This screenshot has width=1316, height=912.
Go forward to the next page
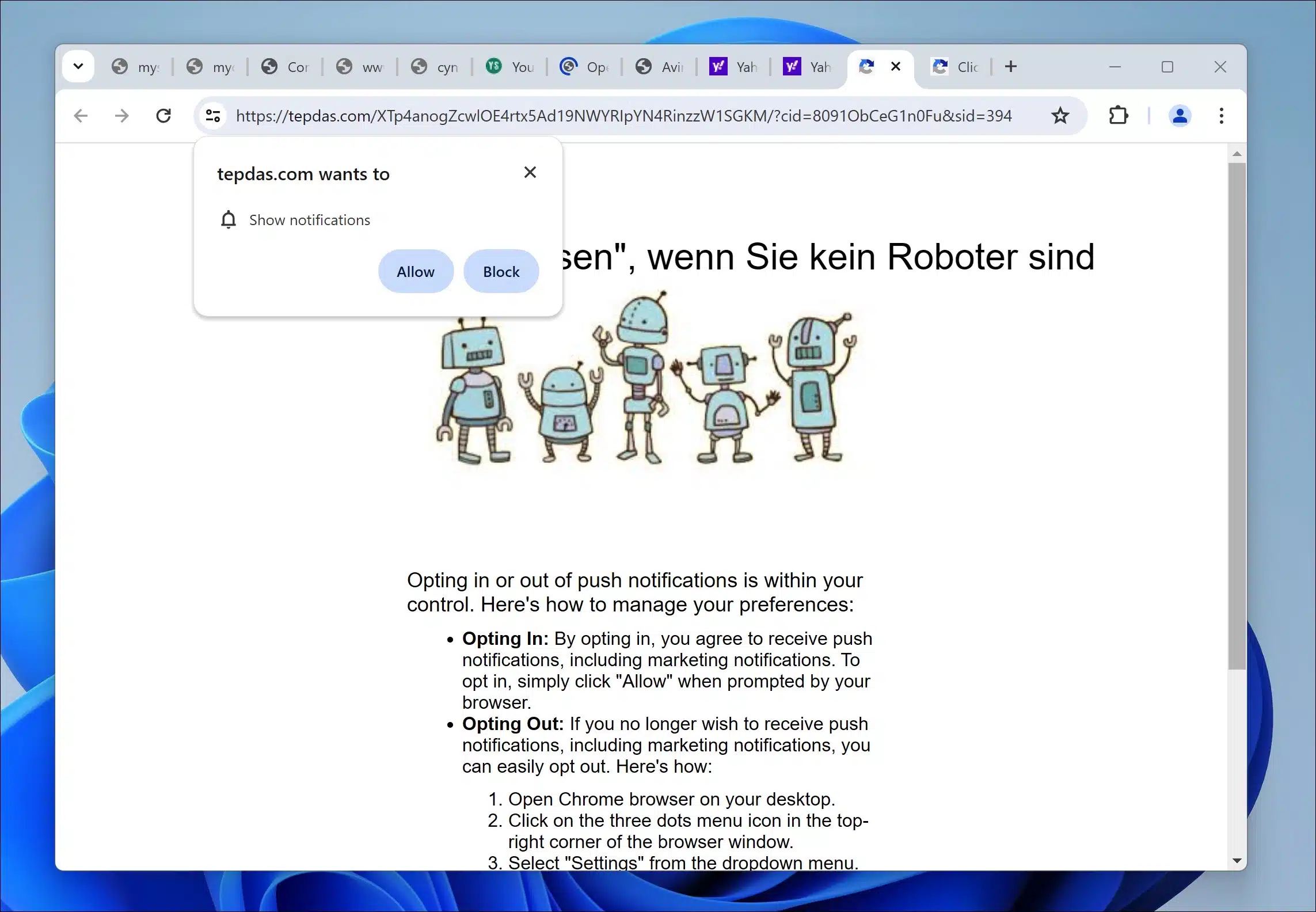121,116
